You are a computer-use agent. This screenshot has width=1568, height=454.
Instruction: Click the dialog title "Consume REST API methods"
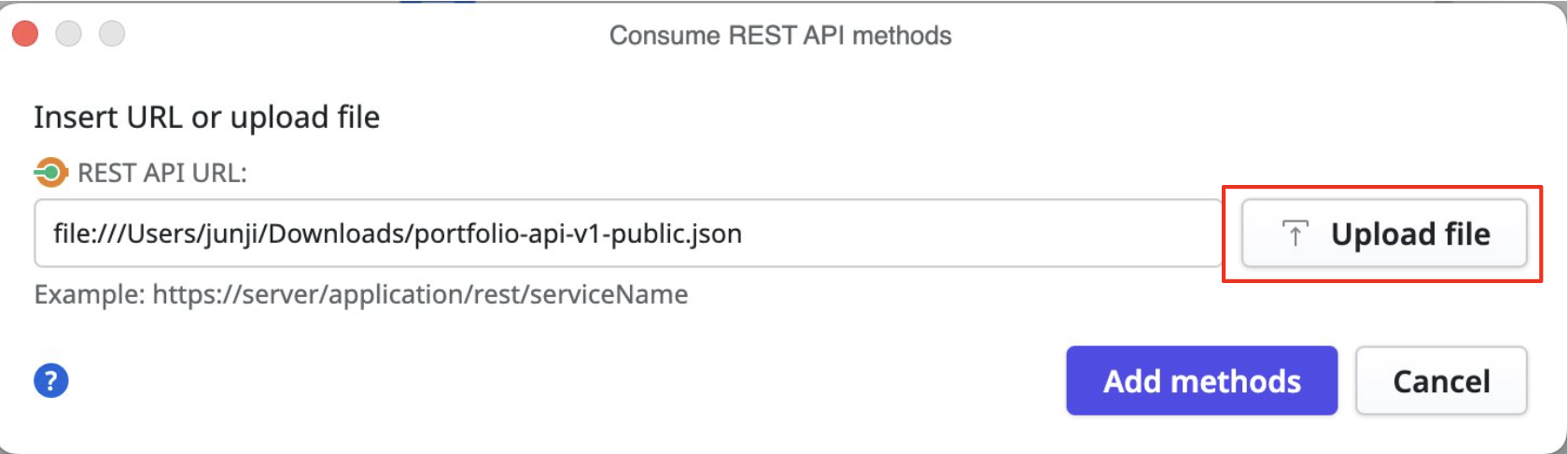click(x=780, y=35)
